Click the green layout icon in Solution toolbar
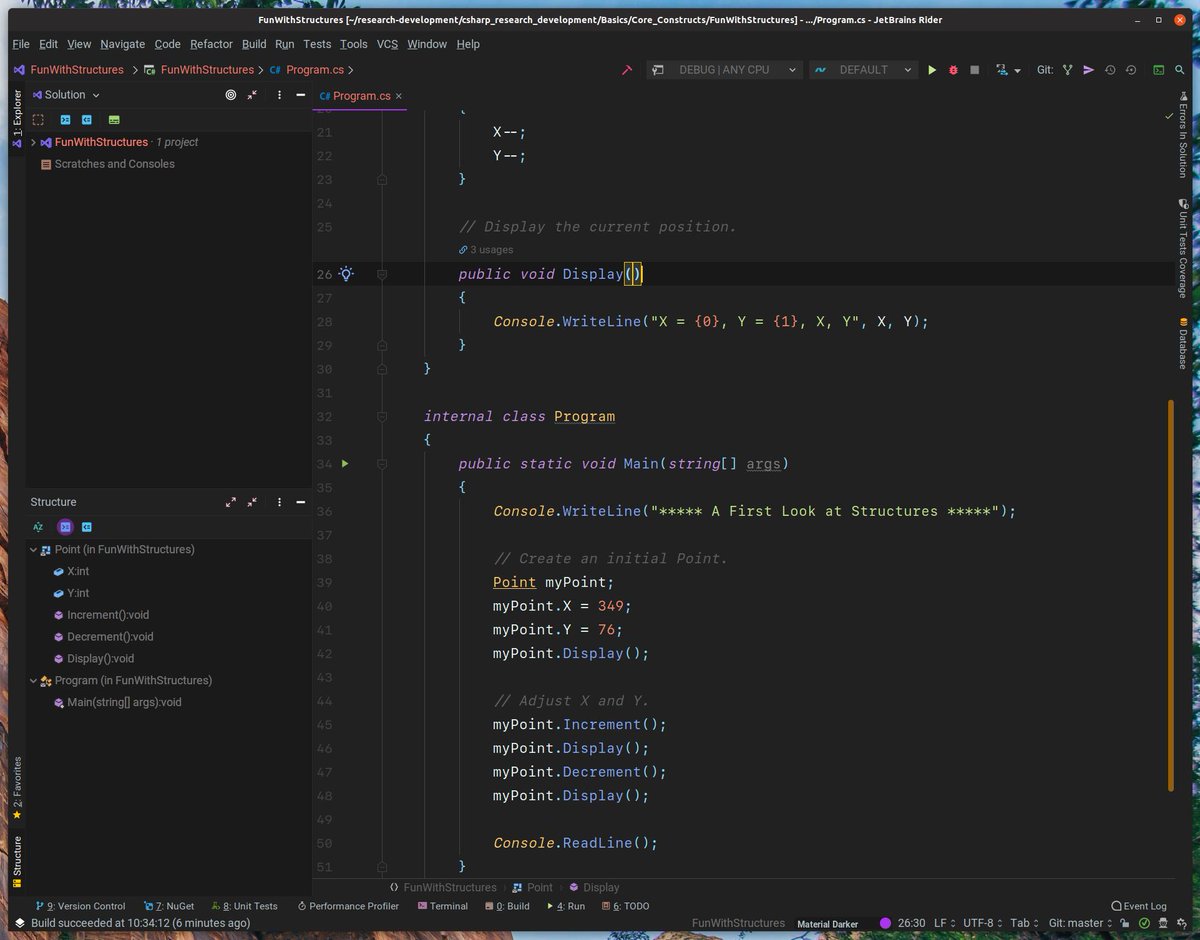This screenshot has height=940, width=1200. (x=114, y=120)
